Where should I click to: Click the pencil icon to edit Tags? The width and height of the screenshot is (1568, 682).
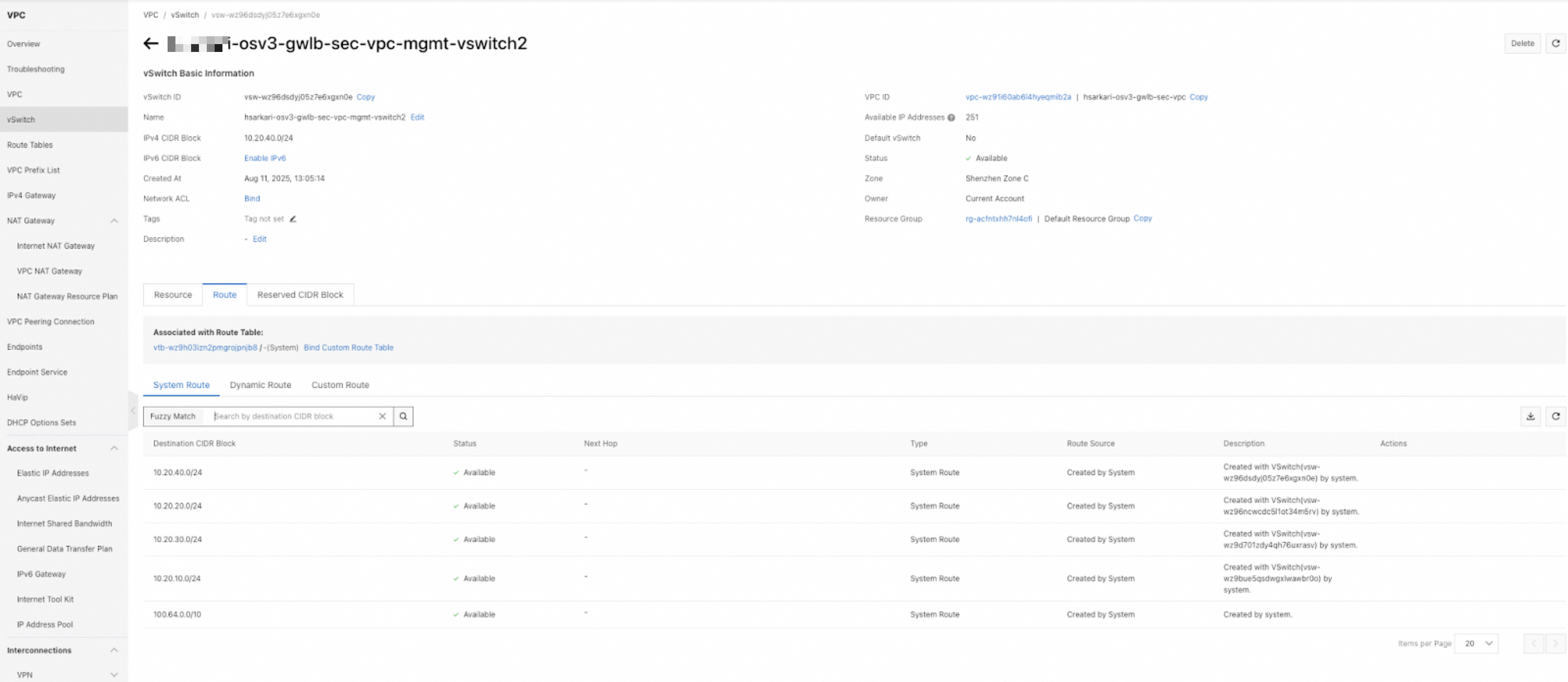pyautogui.click(x=293, y=219)
